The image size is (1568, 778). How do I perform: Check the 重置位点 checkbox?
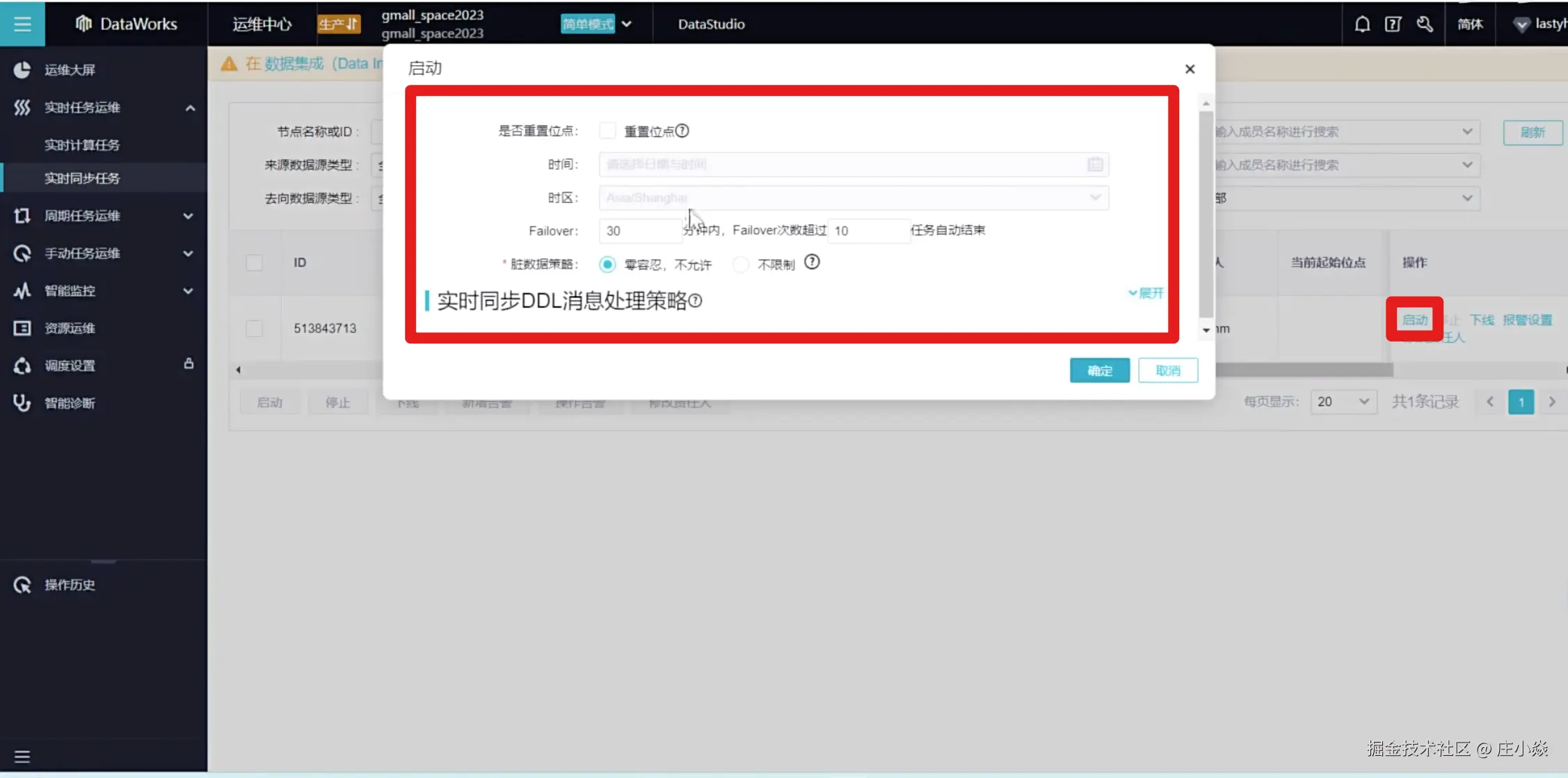[607, 131]
